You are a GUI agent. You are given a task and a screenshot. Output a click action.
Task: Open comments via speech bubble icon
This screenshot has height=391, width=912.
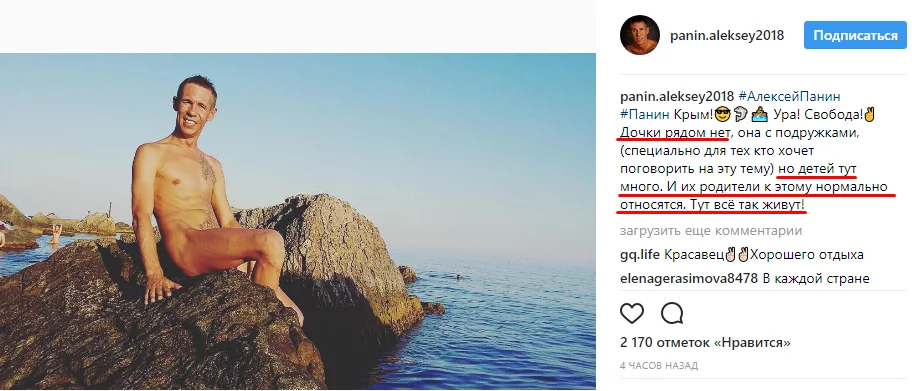[672, 314]
